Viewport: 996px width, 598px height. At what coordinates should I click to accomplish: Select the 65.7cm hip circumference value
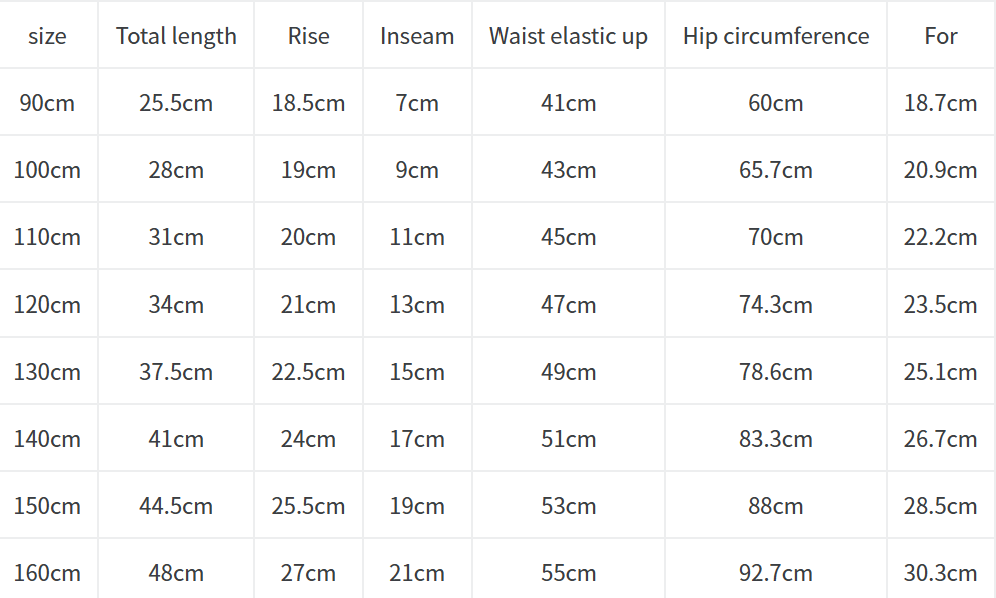[776, 170]
